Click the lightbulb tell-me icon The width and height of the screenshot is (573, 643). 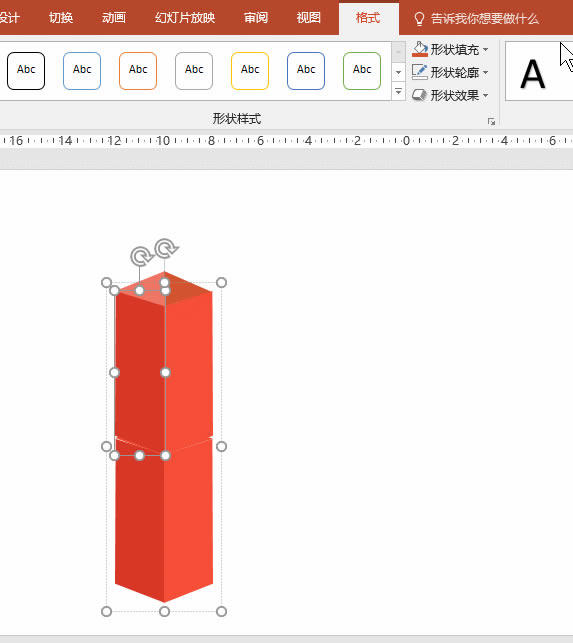tap(419, 19)
